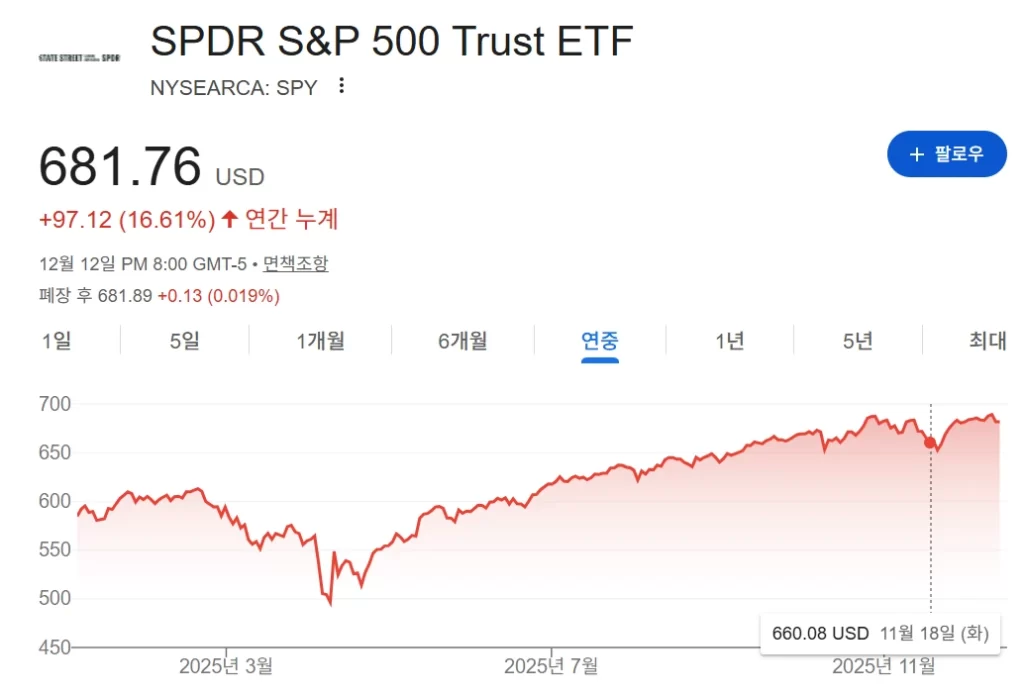Switch chart to 1년 range
The height and width of the screenshot is (696, 1024).
pyautogui.click(x=729, y=341)
